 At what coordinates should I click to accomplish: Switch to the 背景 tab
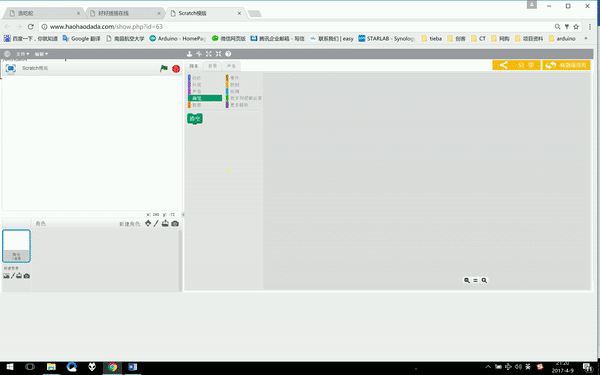212,66
